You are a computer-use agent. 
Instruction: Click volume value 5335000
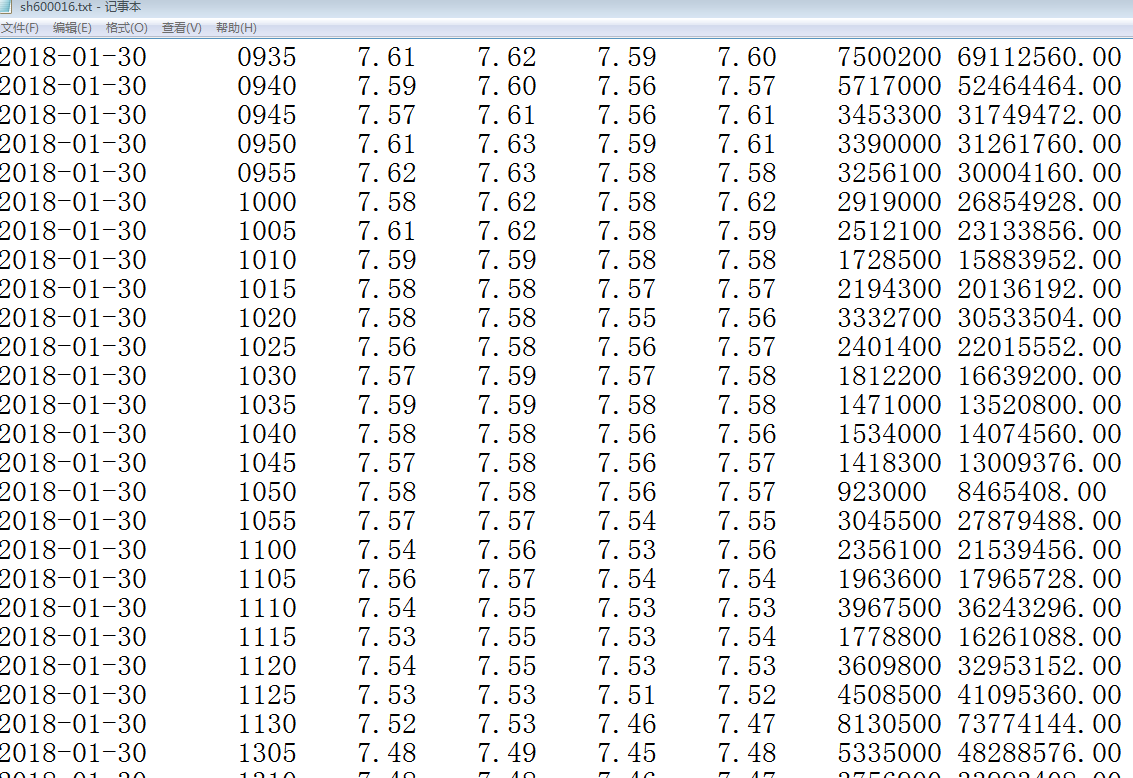(x=889, y=753)
